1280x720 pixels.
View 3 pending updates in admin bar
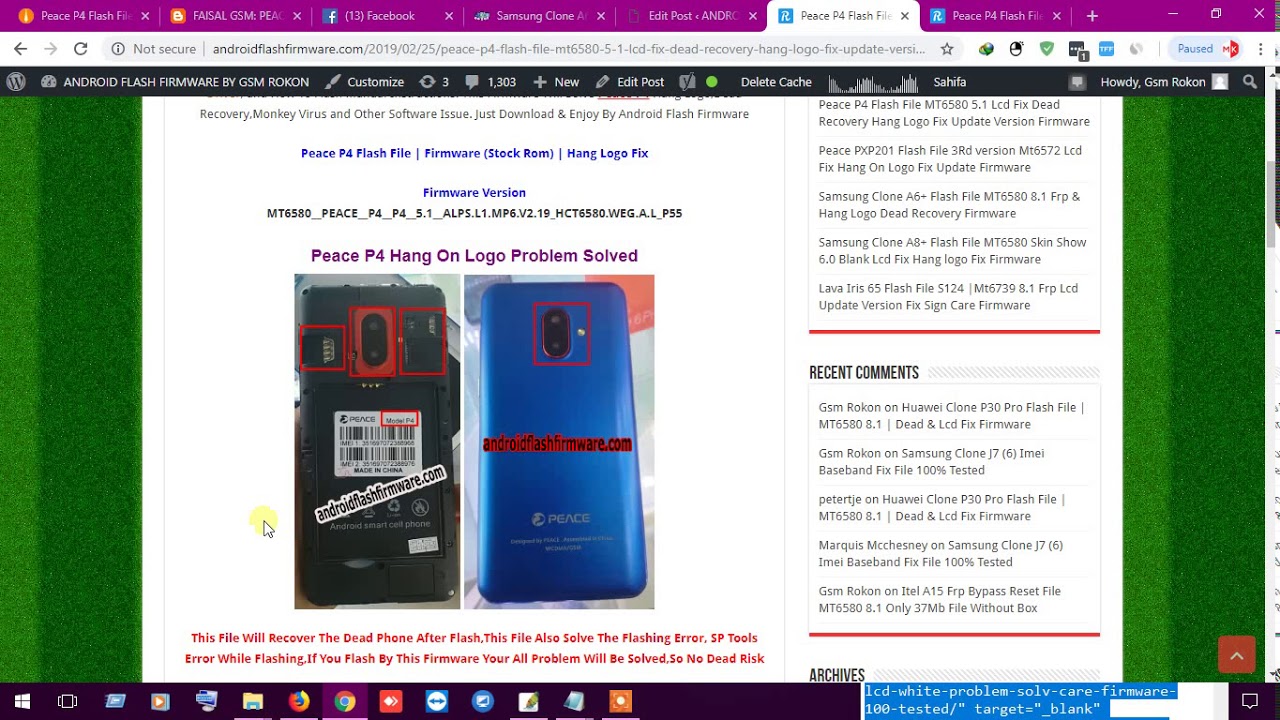434,82
